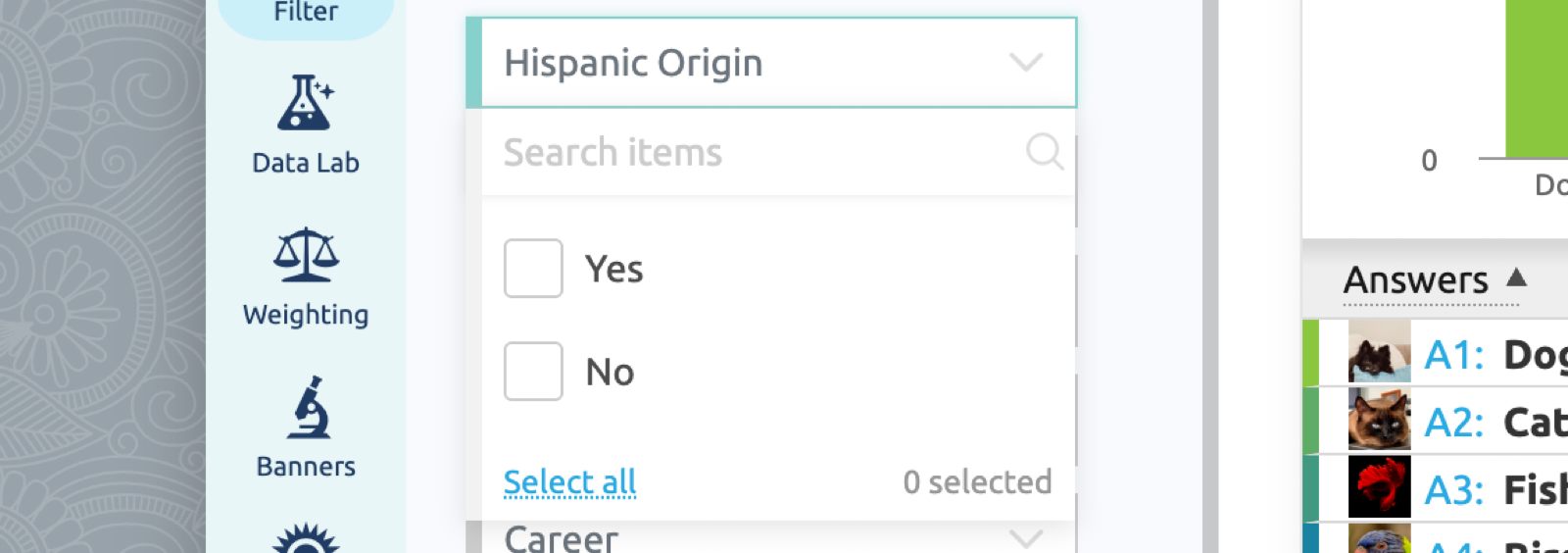The width and height of the screenshot is (1568, 553).
Task: Click the partially visible sun icon below Banners
Action: click(306, 538)
